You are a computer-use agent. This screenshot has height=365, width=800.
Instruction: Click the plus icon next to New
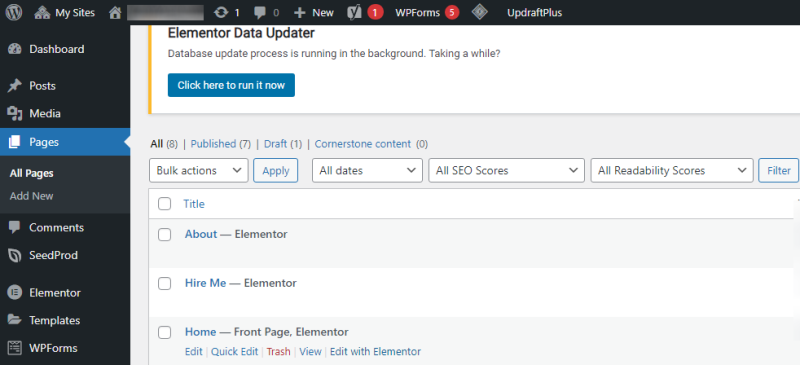(x=300, y=13)
